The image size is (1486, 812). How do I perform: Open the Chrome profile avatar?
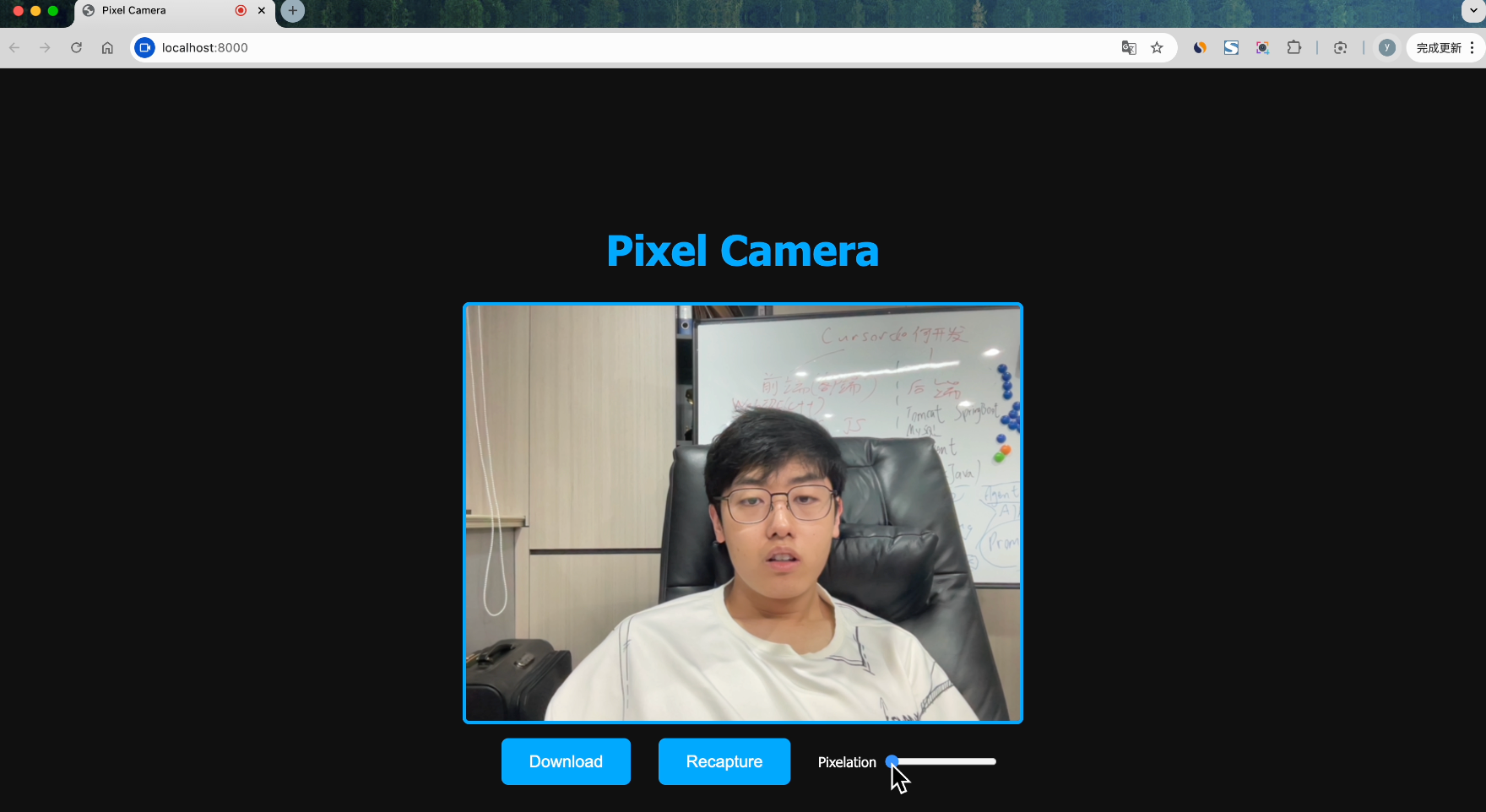click(1386, 48)
